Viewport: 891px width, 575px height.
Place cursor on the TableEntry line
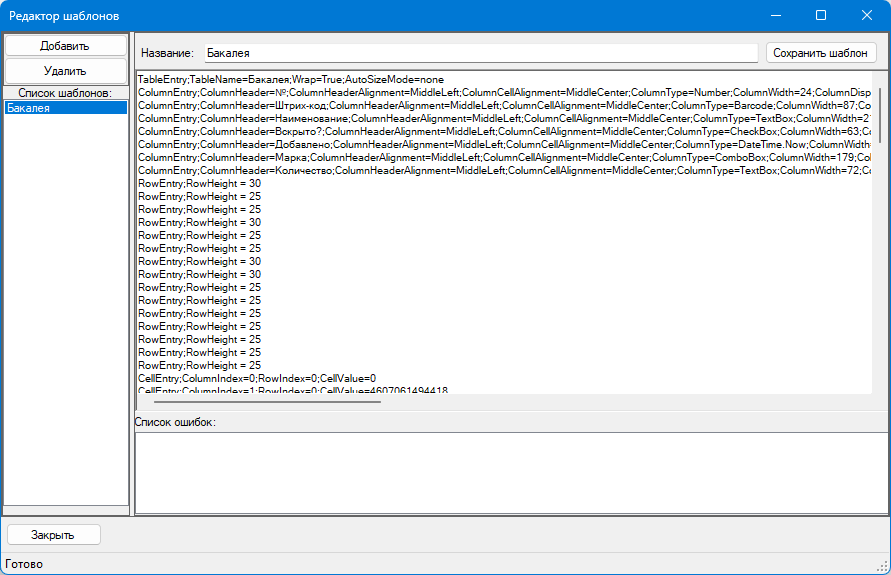[290, 79]
